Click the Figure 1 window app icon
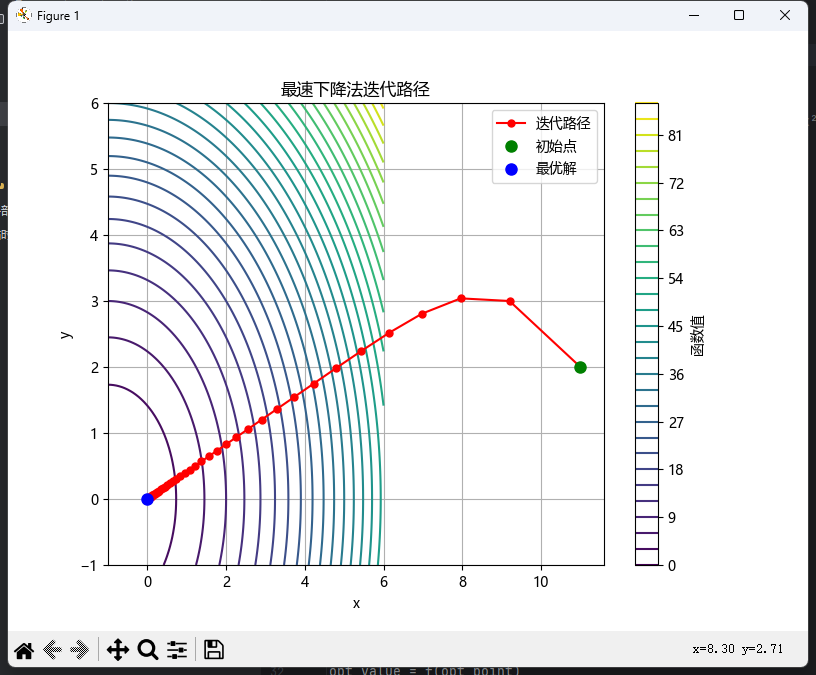 [23, 16]
